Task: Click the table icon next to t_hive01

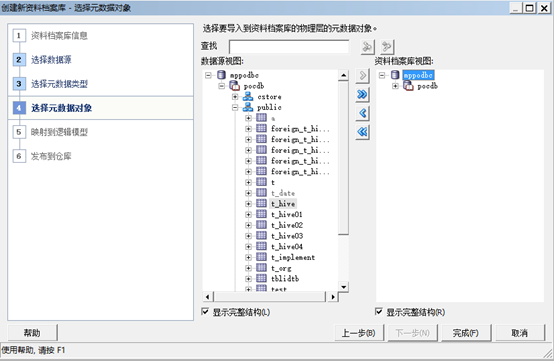Action: (x=261, y=214)
